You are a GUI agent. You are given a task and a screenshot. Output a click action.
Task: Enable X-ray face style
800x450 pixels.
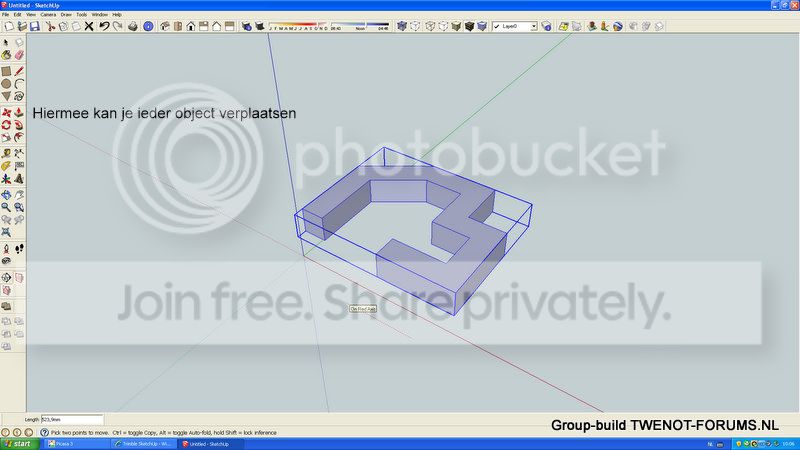pyautogui.click(x=402, y=26)
